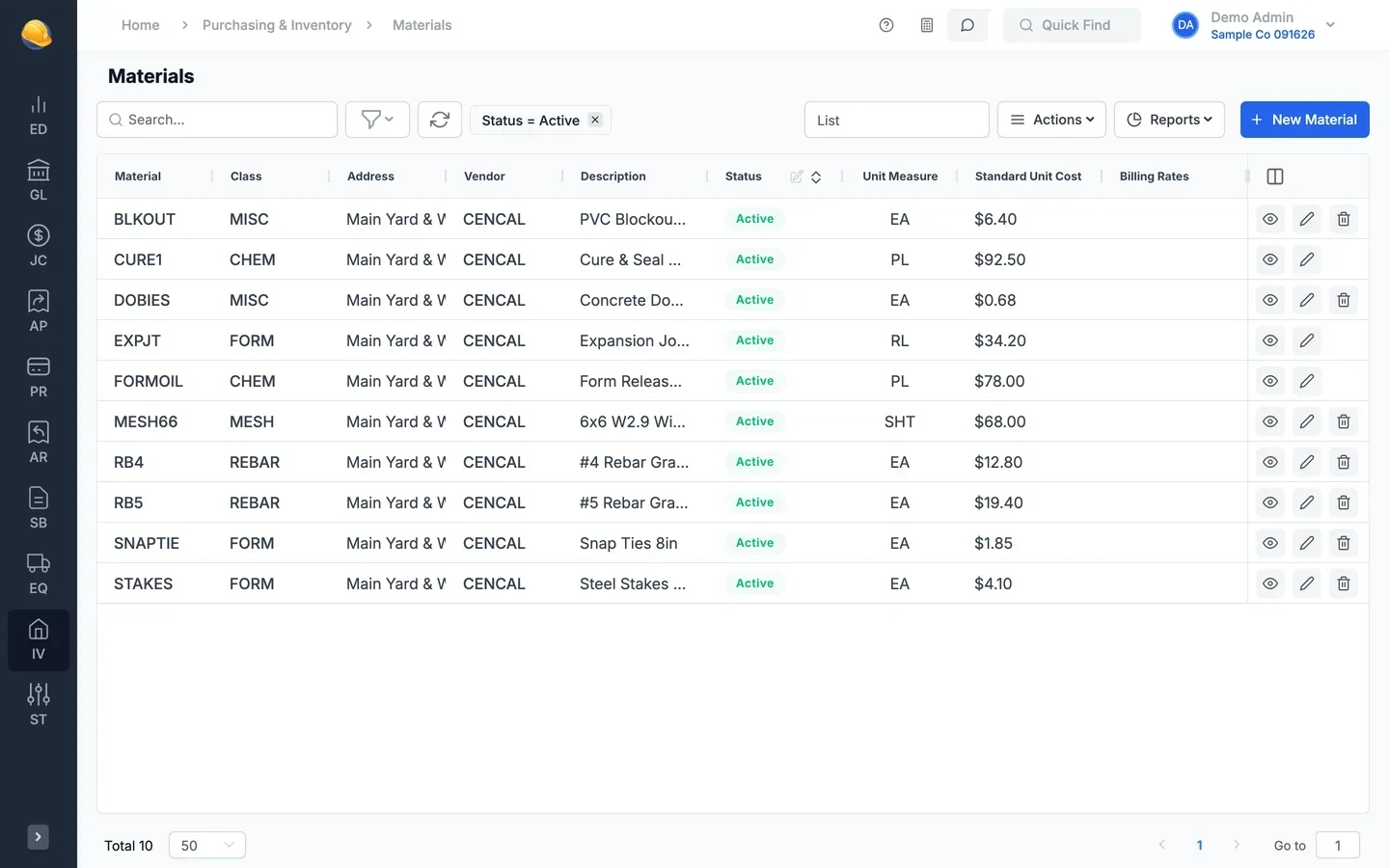This screenshot has width=1389, height=868.
Task: Open column chooser icon in table header
Action: (1275, 176)
